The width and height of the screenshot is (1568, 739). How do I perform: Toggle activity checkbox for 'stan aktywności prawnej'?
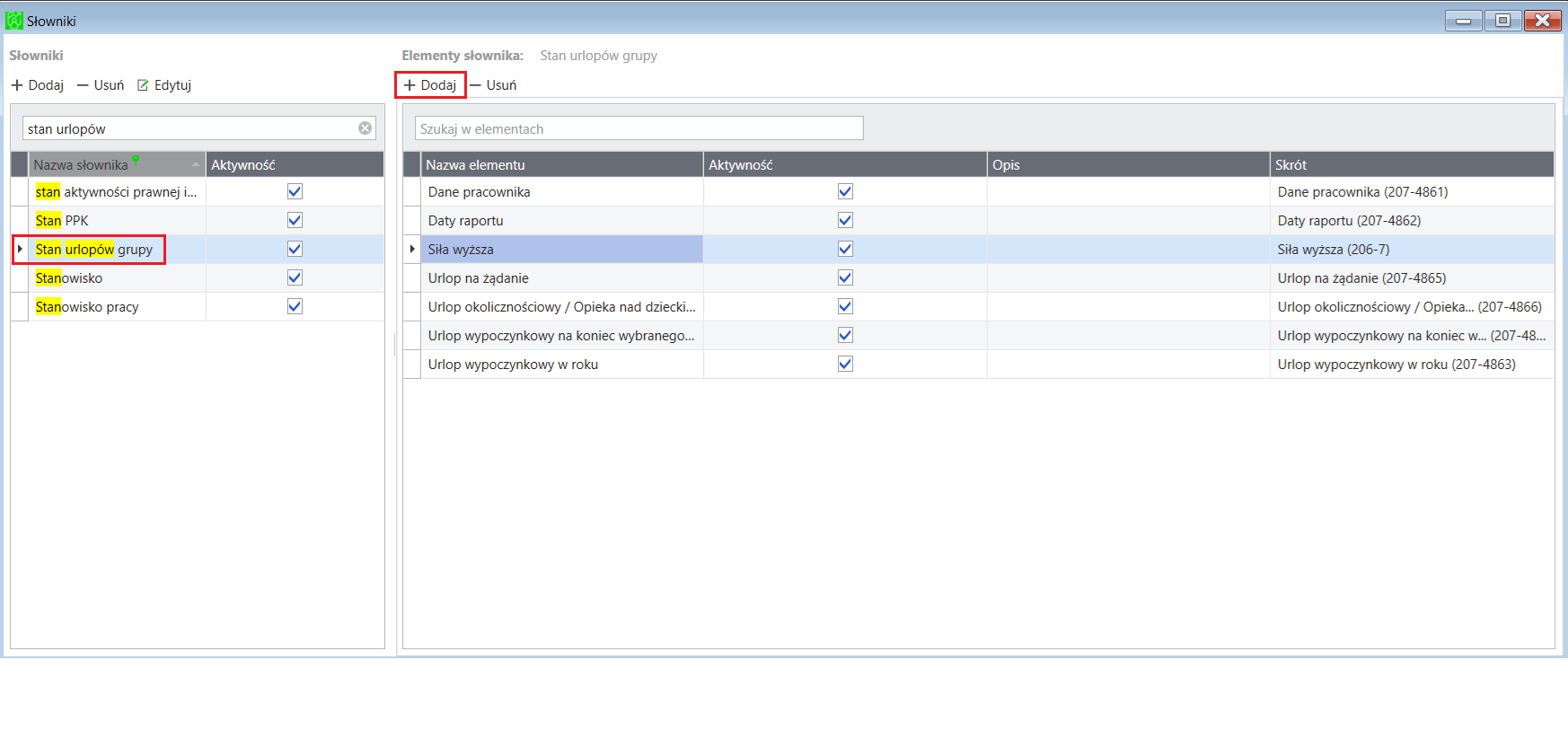(x=295, y=191)
